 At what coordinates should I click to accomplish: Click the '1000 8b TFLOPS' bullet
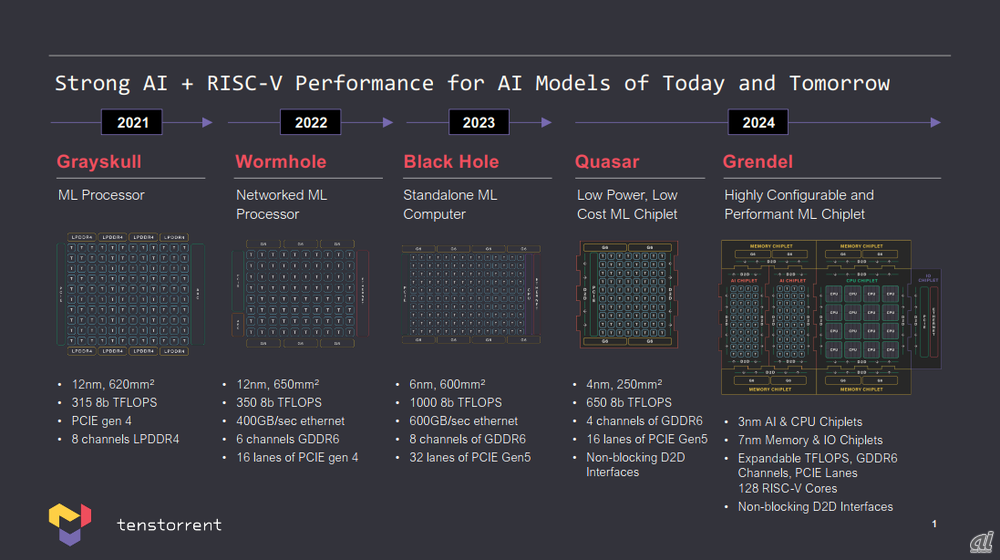click(x=455, y=402)
